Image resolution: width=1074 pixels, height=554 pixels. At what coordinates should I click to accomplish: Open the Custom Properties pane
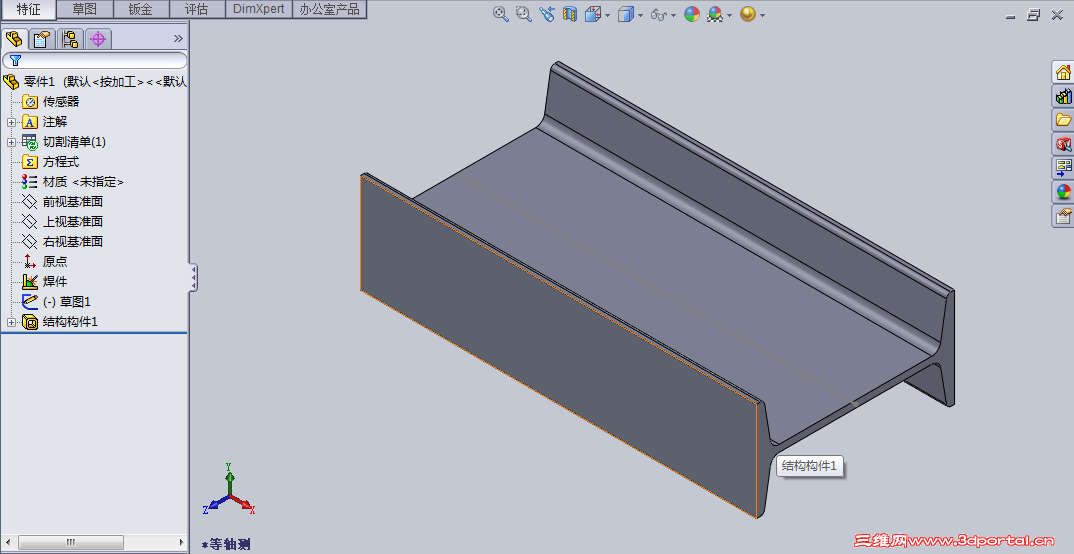[x=1063, y=216]
